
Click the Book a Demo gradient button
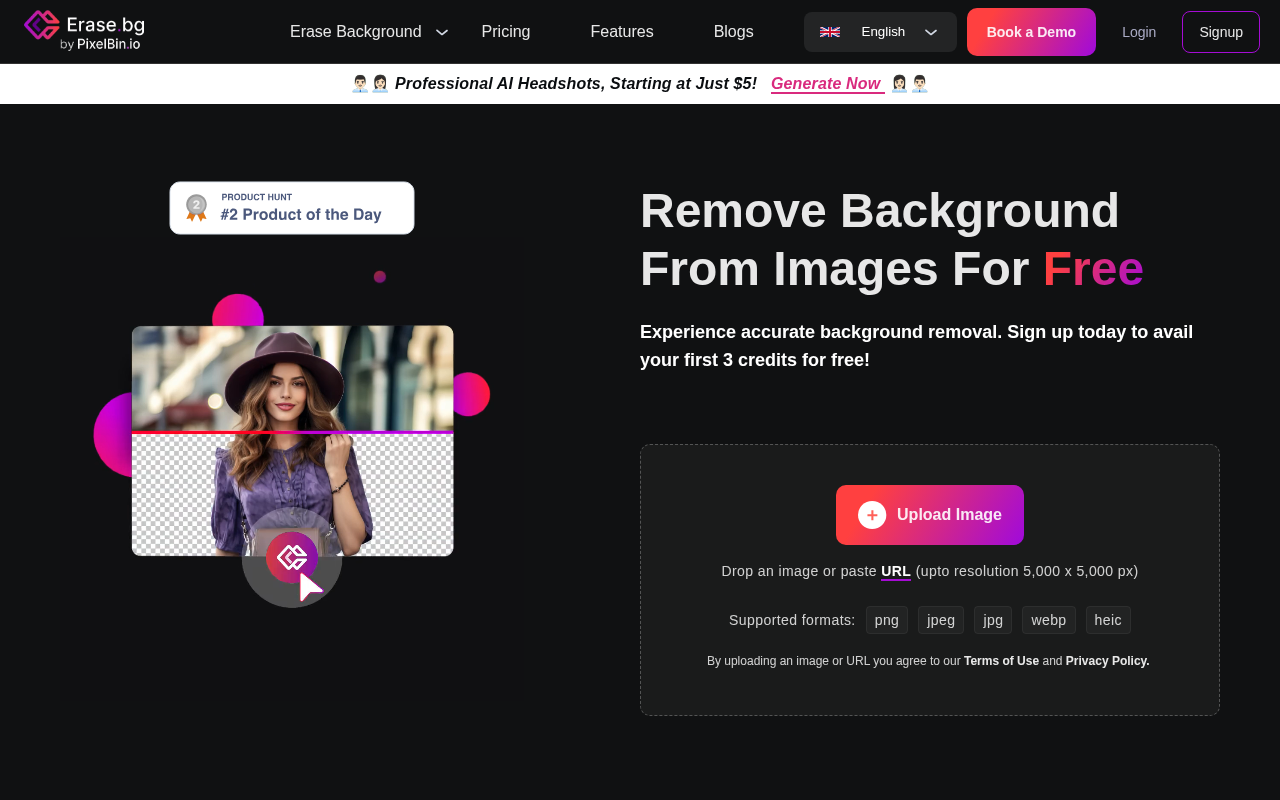(1031, 31)
